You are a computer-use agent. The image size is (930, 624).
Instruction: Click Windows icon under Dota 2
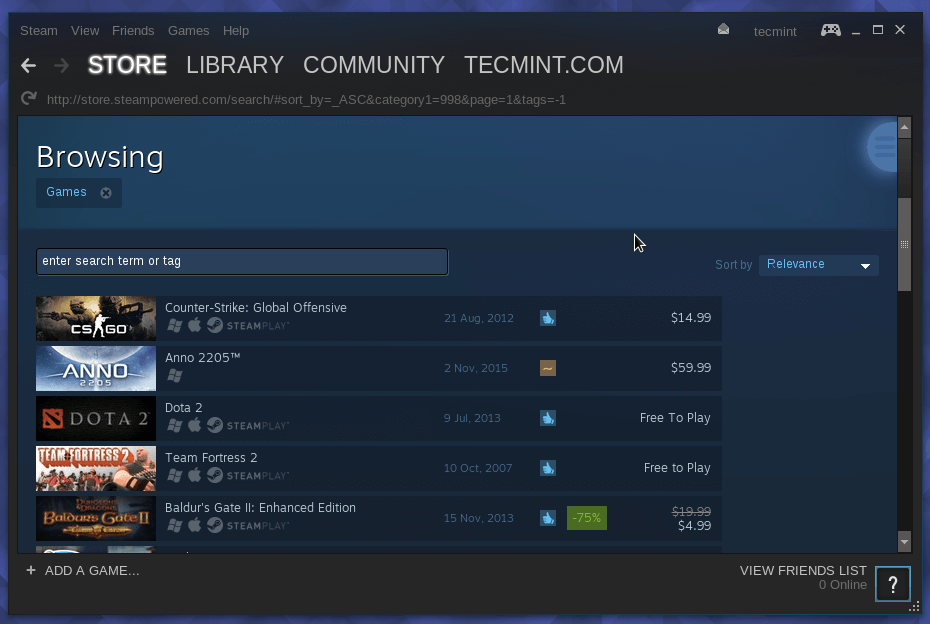point(174,425)
